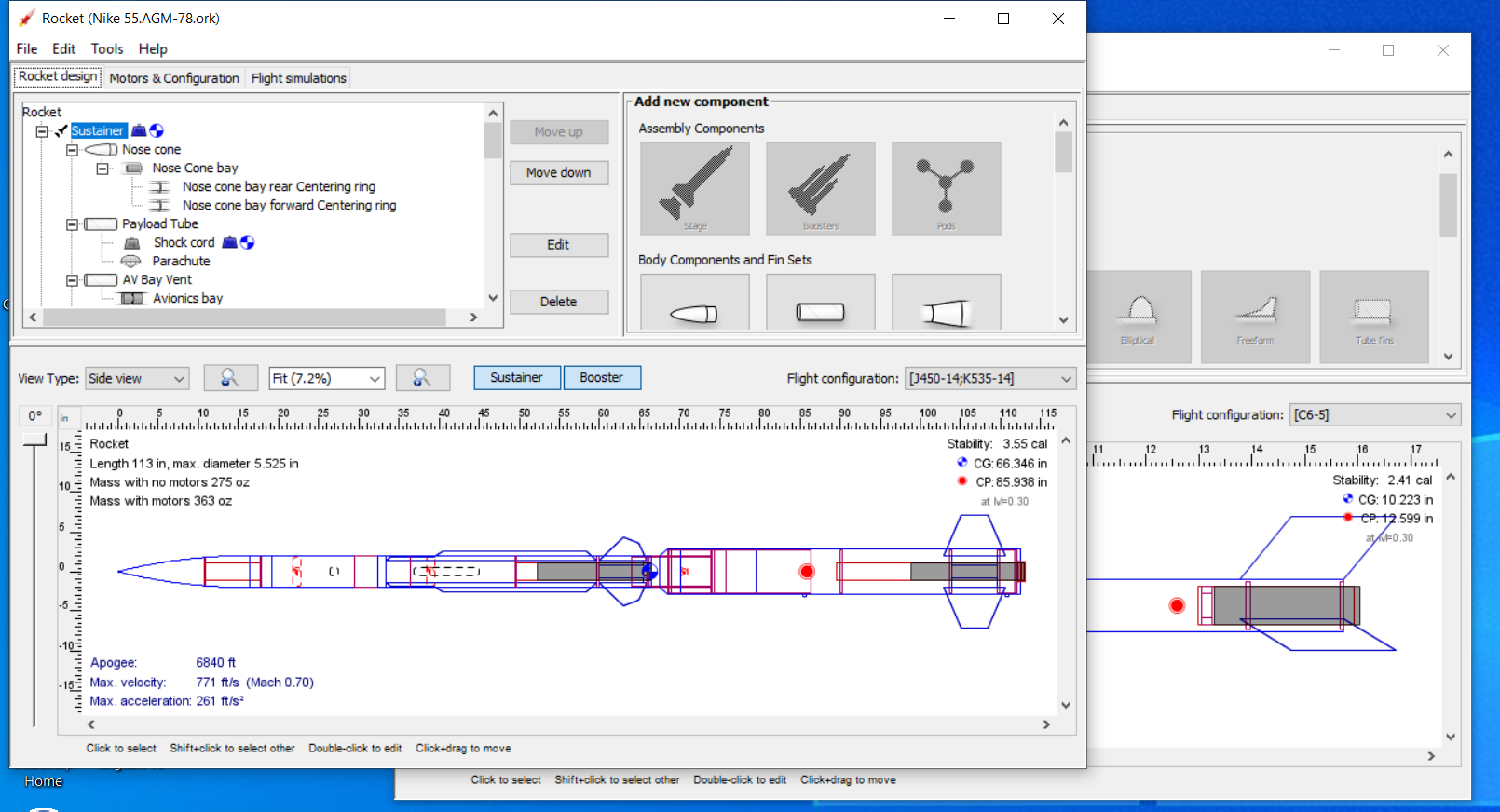Screen dimensions: 1500x812
Task: Click the OpenRocket rocket icon in title bar
Action: click(26, 18)
